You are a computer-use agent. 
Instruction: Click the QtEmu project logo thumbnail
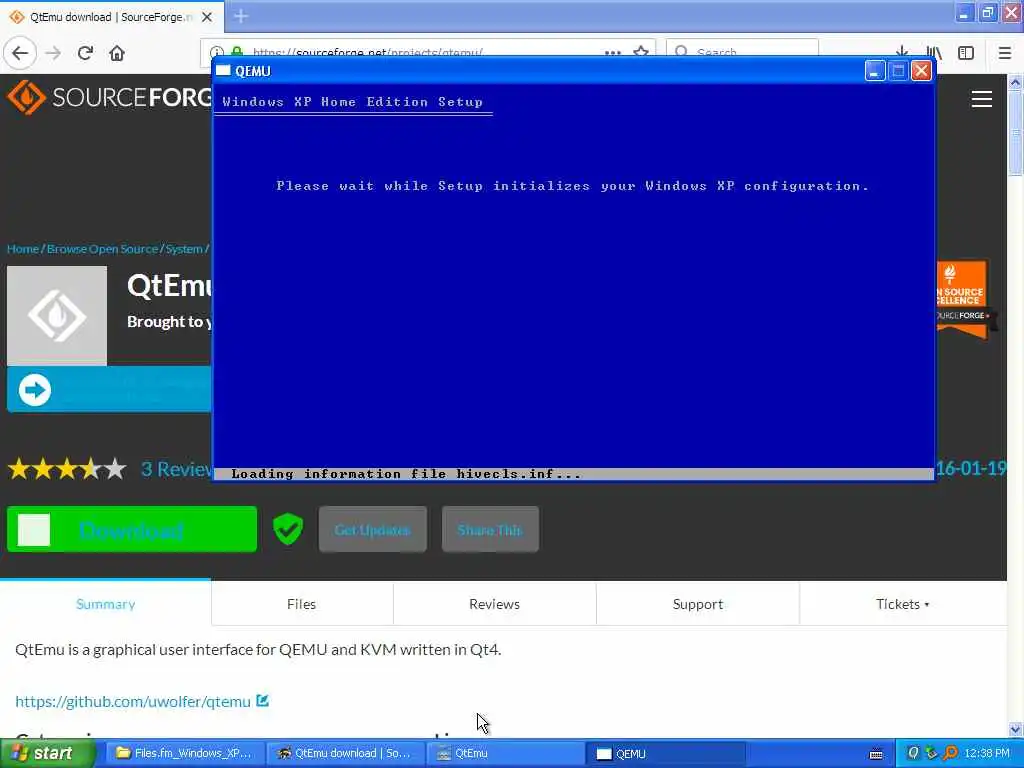click(57, 315)
